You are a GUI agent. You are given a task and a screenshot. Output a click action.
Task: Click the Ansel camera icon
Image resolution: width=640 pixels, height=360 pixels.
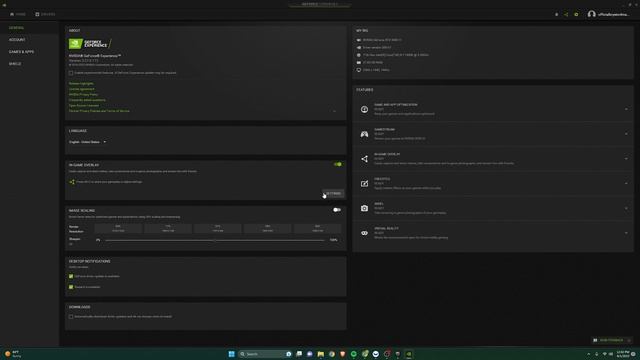(364, 208)
